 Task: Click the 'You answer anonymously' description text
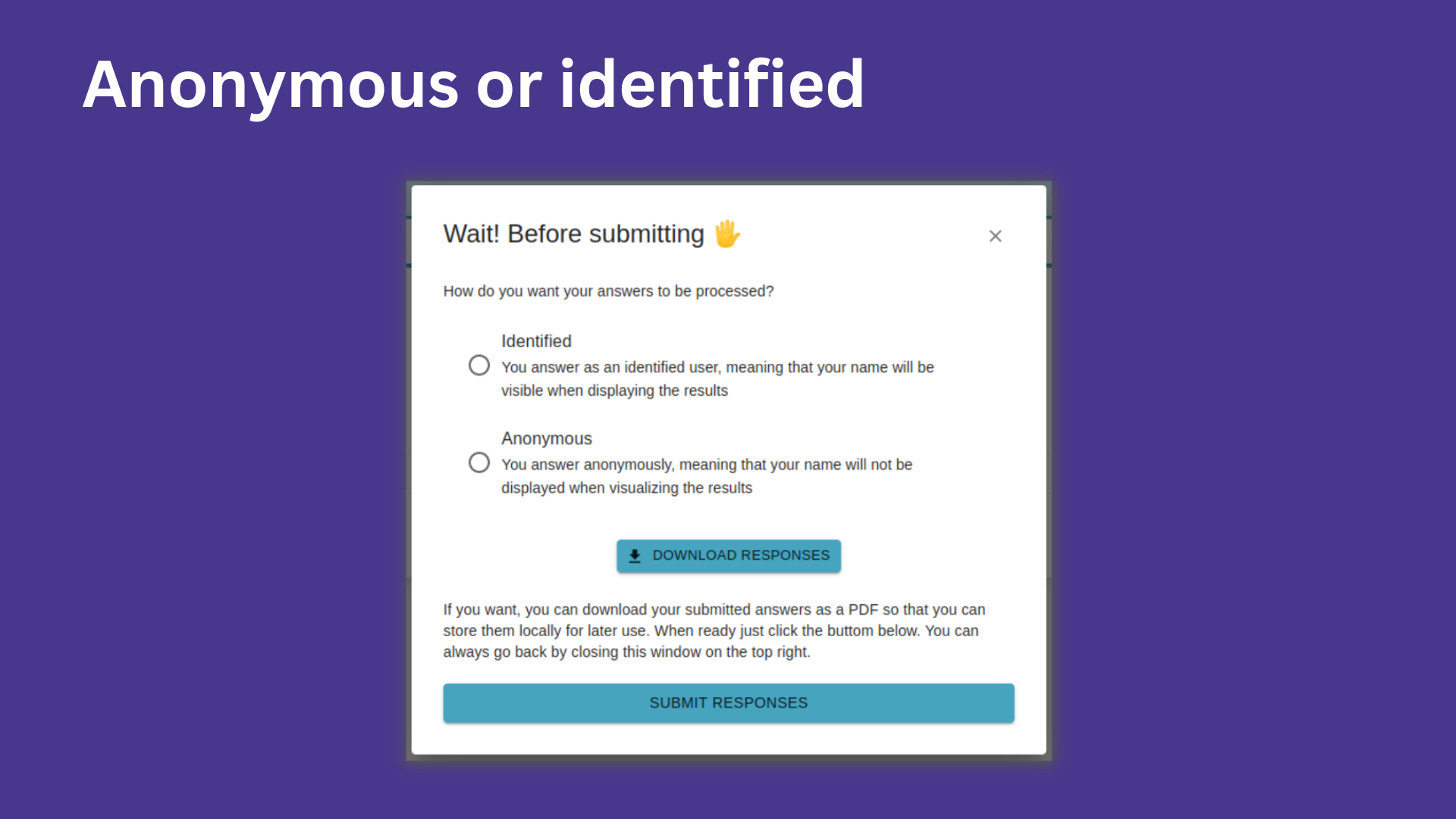pos(706,465)
